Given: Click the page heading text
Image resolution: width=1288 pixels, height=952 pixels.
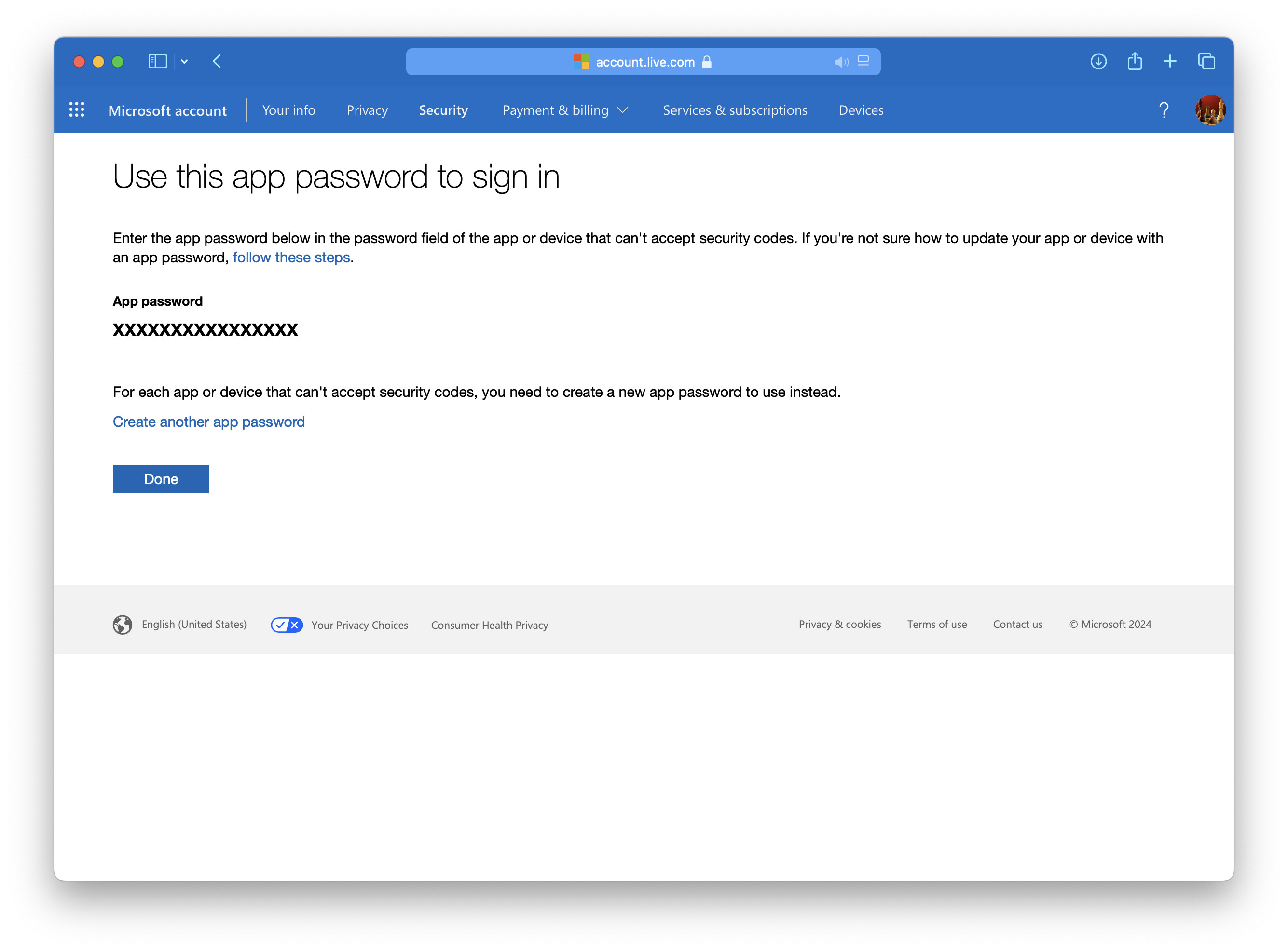Looking at the screenshot, I should coord(336,177).
